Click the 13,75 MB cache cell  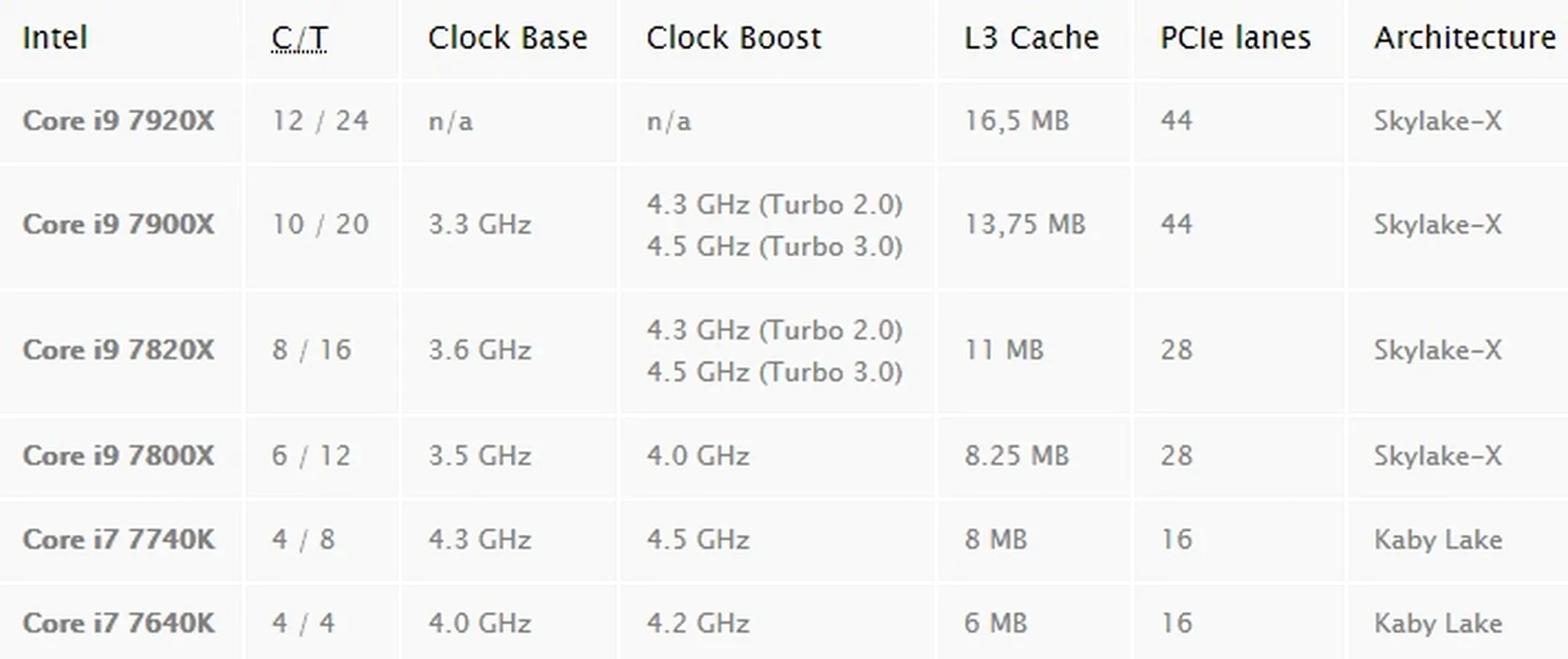click(x=1025, y=224)
